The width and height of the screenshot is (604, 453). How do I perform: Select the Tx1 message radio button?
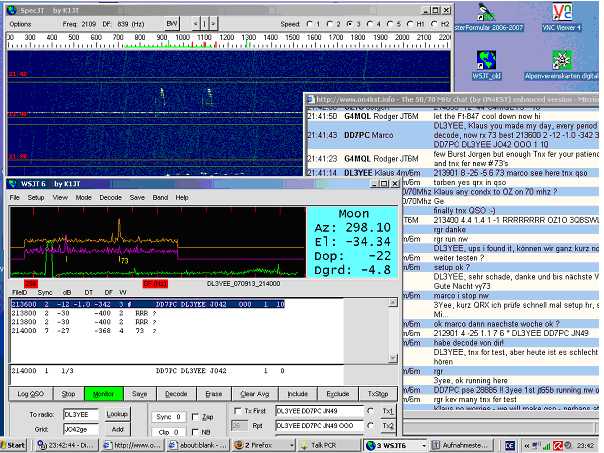coord(371,411)
